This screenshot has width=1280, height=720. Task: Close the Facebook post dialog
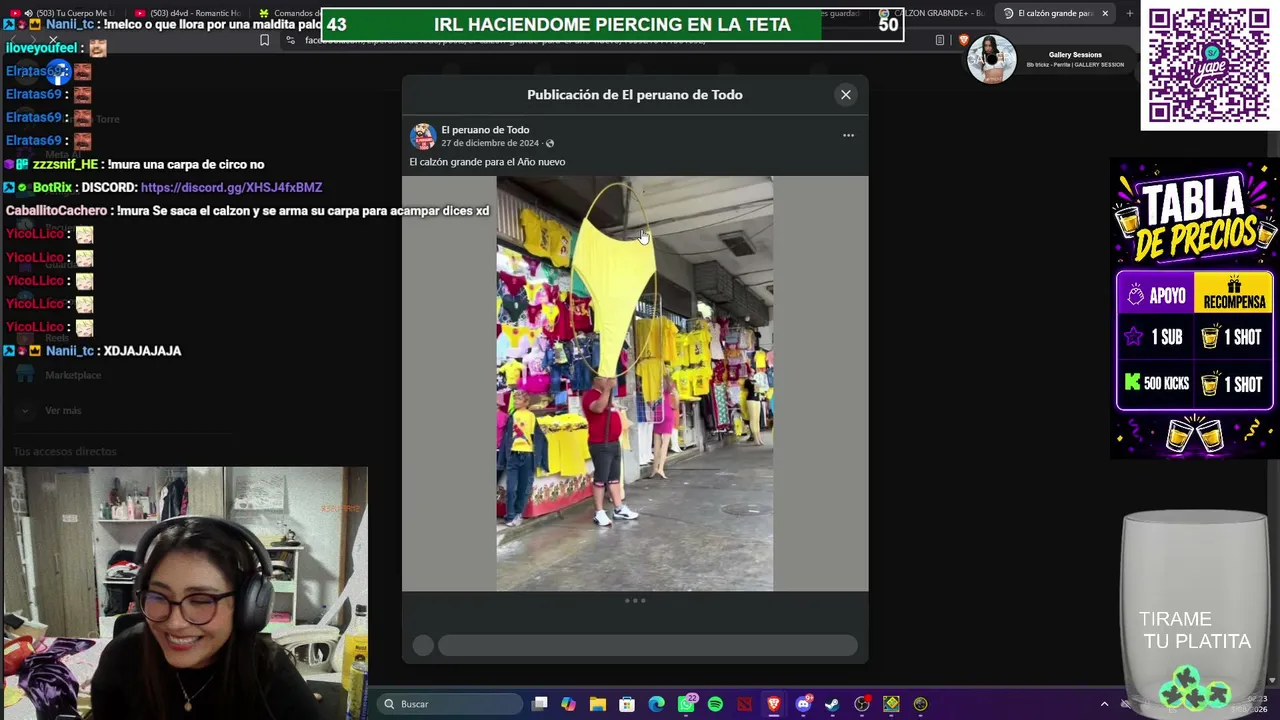pos(846,95)
